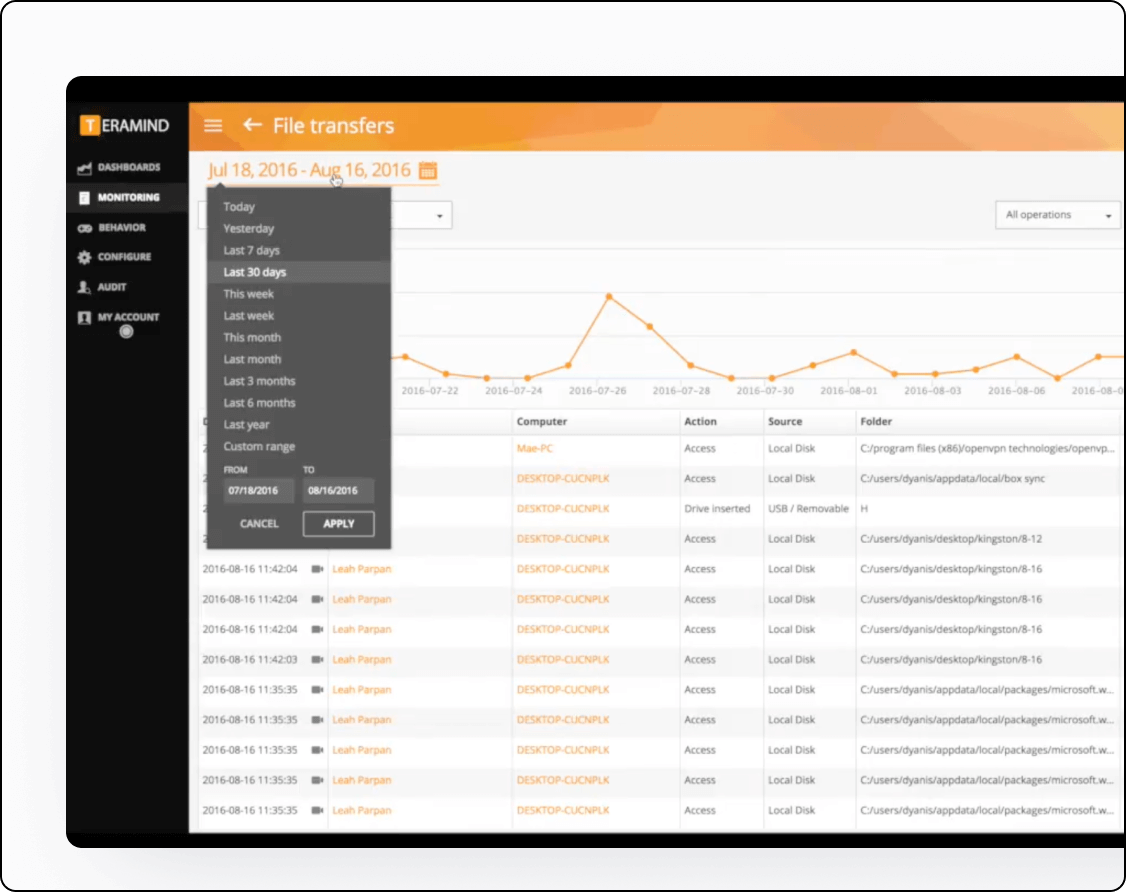Cancel the date range selection
Image resolution: width=1126 pixels, height=892 pixels.
click(259, 523)
